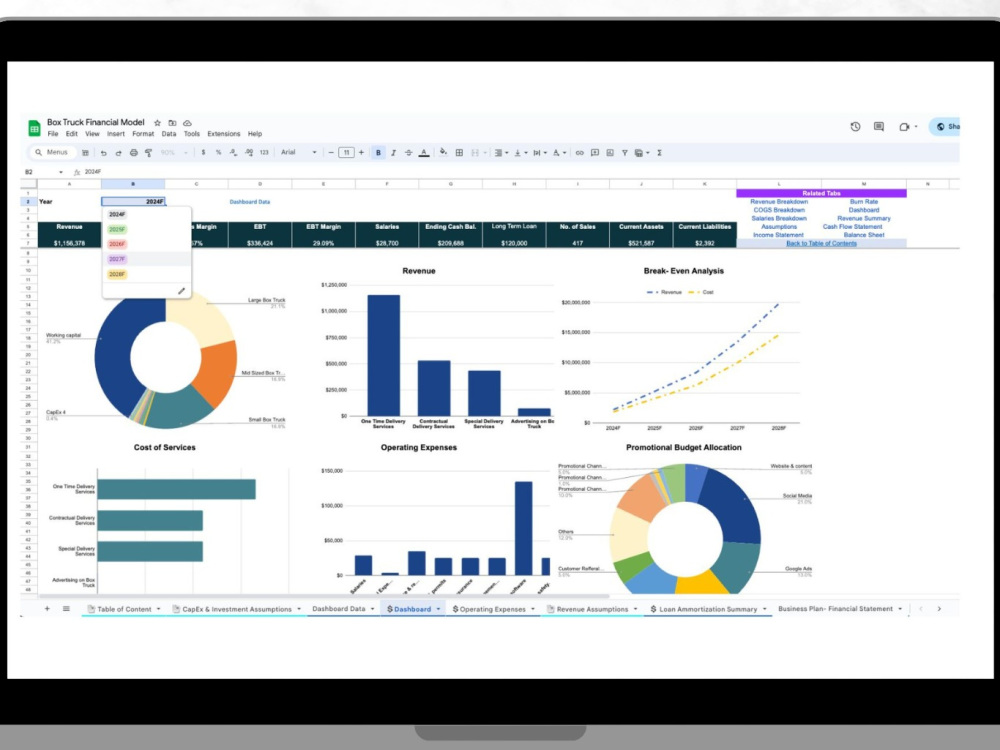Open the Google Sheets home icon

34,128
